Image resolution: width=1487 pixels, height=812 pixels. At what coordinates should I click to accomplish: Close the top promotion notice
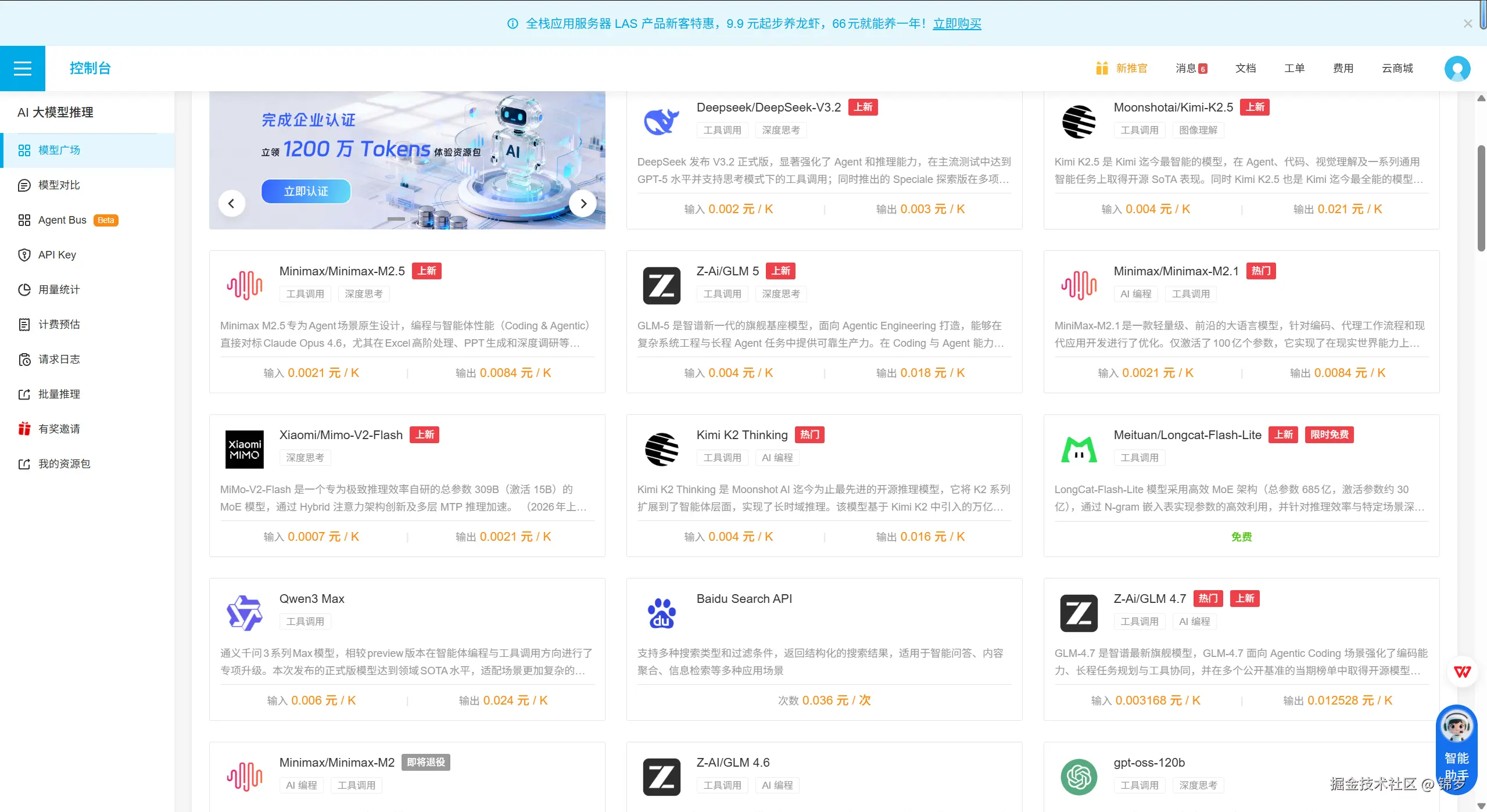pyautogui.click(x=1467, y=24)
